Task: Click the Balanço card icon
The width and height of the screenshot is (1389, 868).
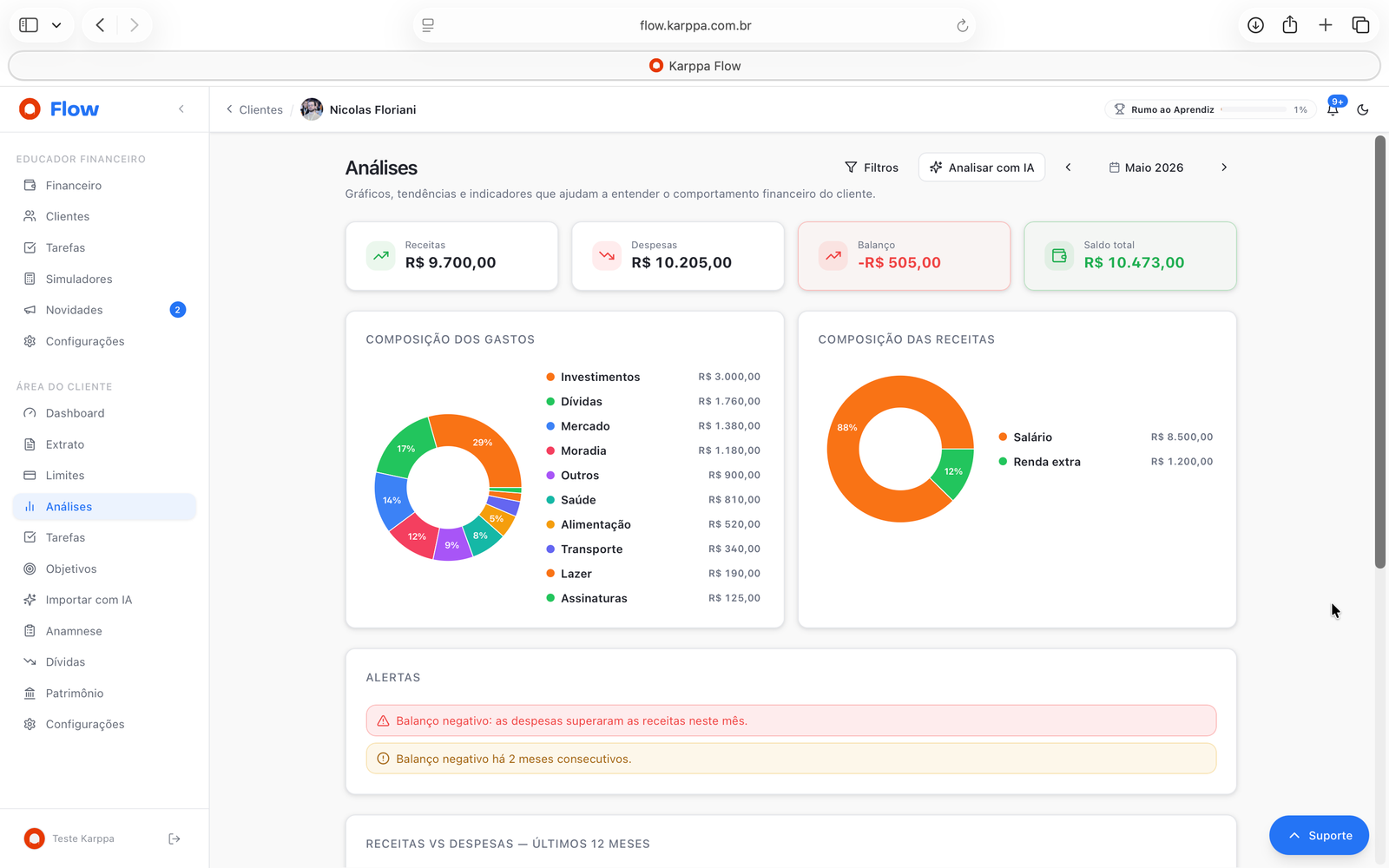Action: click(833, 256)
